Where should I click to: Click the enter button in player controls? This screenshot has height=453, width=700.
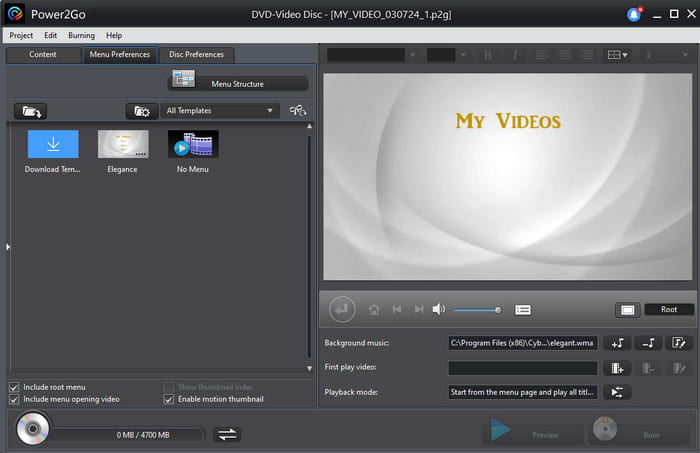coord(342,309)
